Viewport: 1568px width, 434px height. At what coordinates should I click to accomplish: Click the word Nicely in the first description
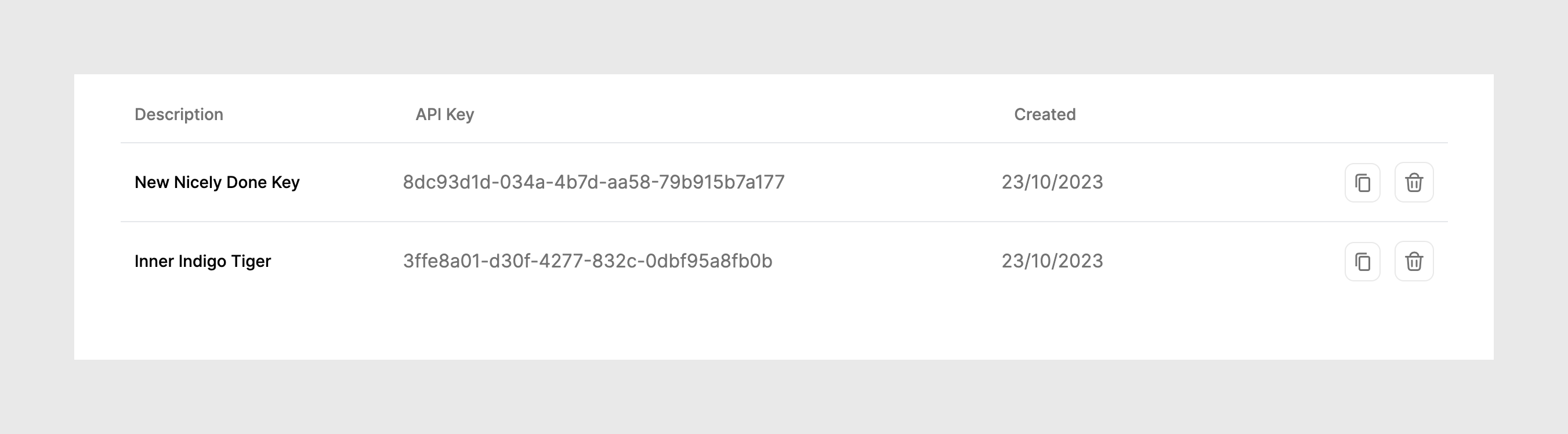tap(197, 183)
